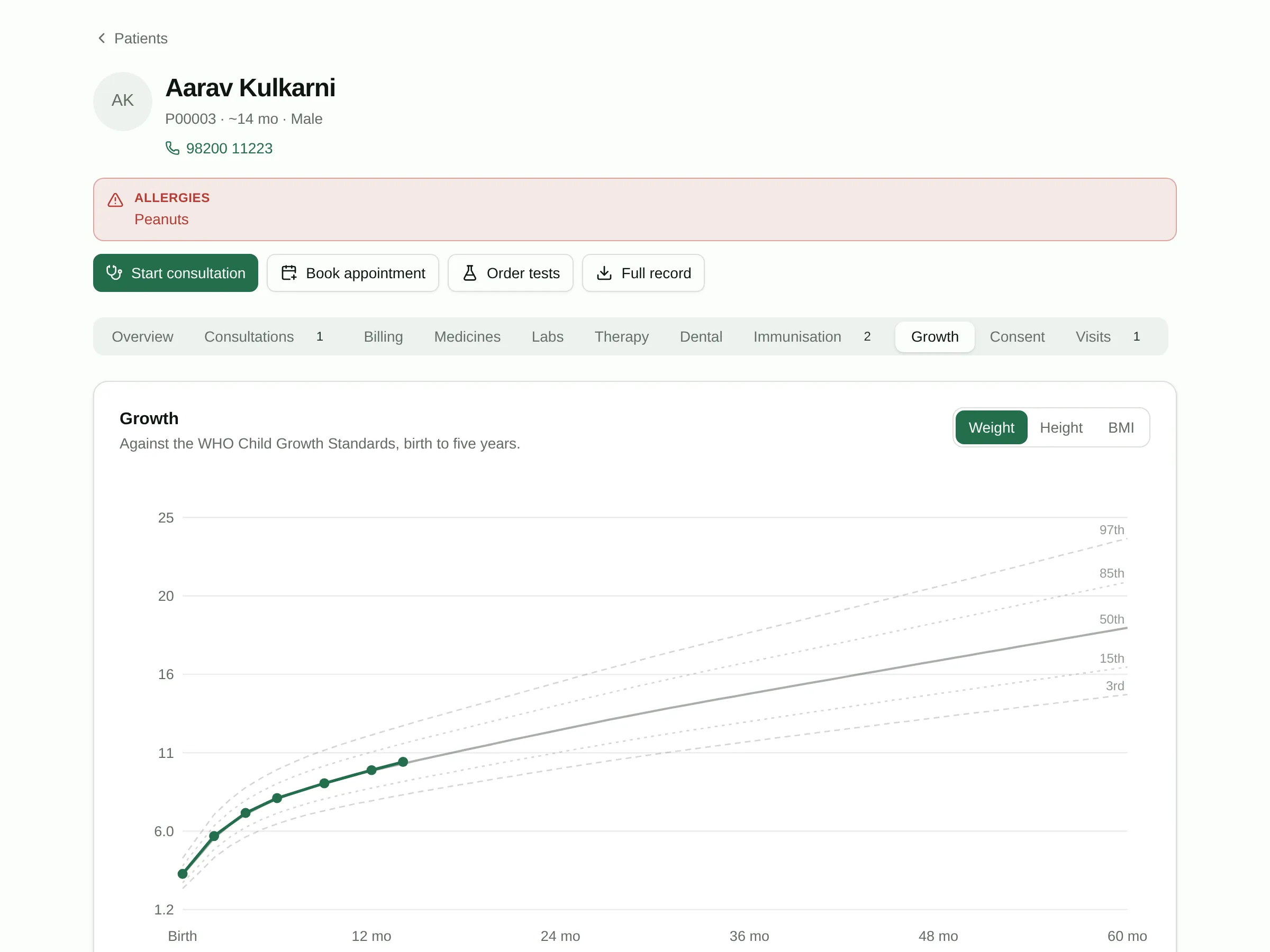Click the allergy warning triangle icon
Viewport: 1270px width, 952px height.
(x=115, y=200)
